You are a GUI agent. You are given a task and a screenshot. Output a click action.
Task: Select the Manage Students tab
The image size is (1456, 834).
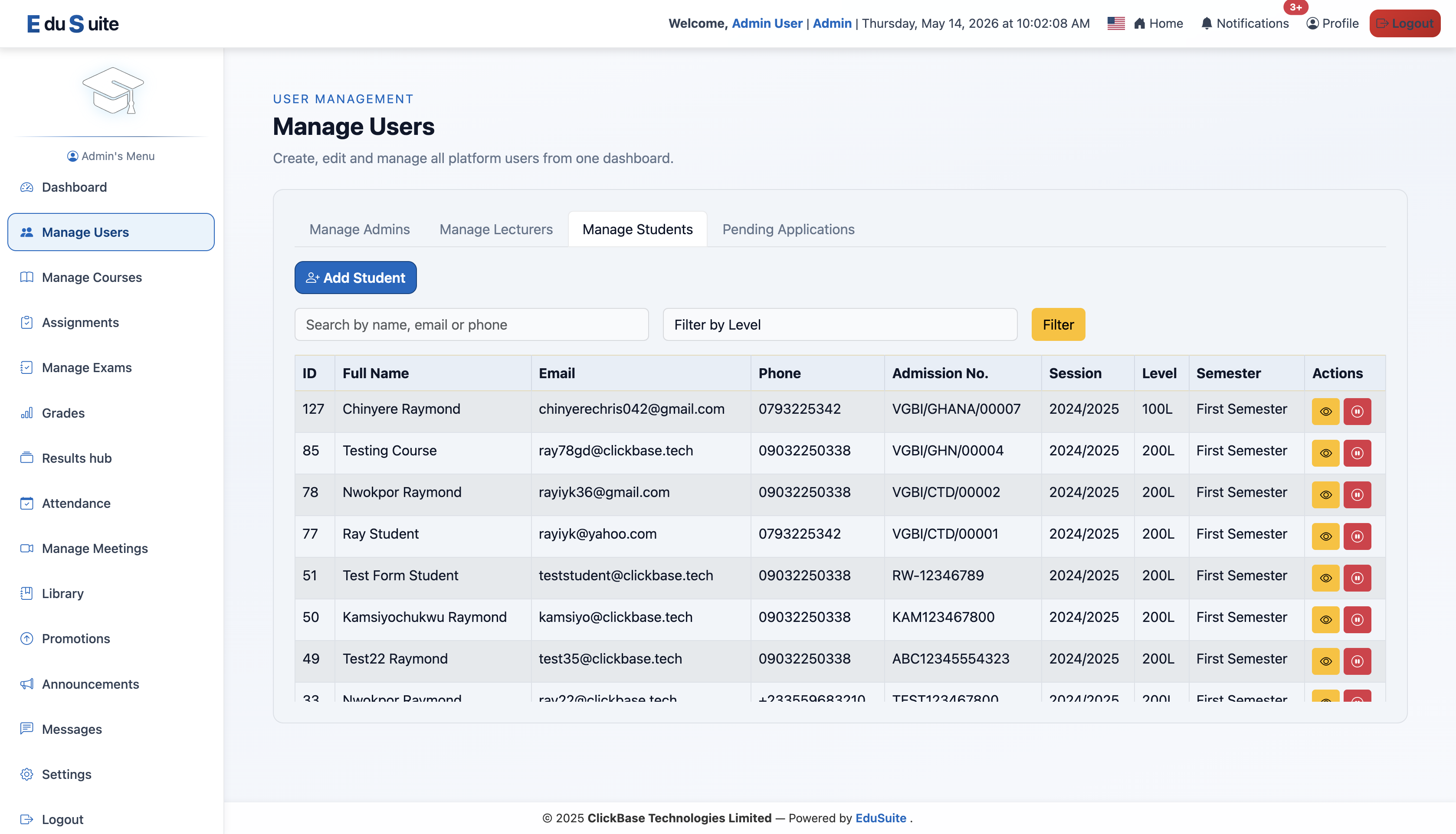(x=637, y=229)
